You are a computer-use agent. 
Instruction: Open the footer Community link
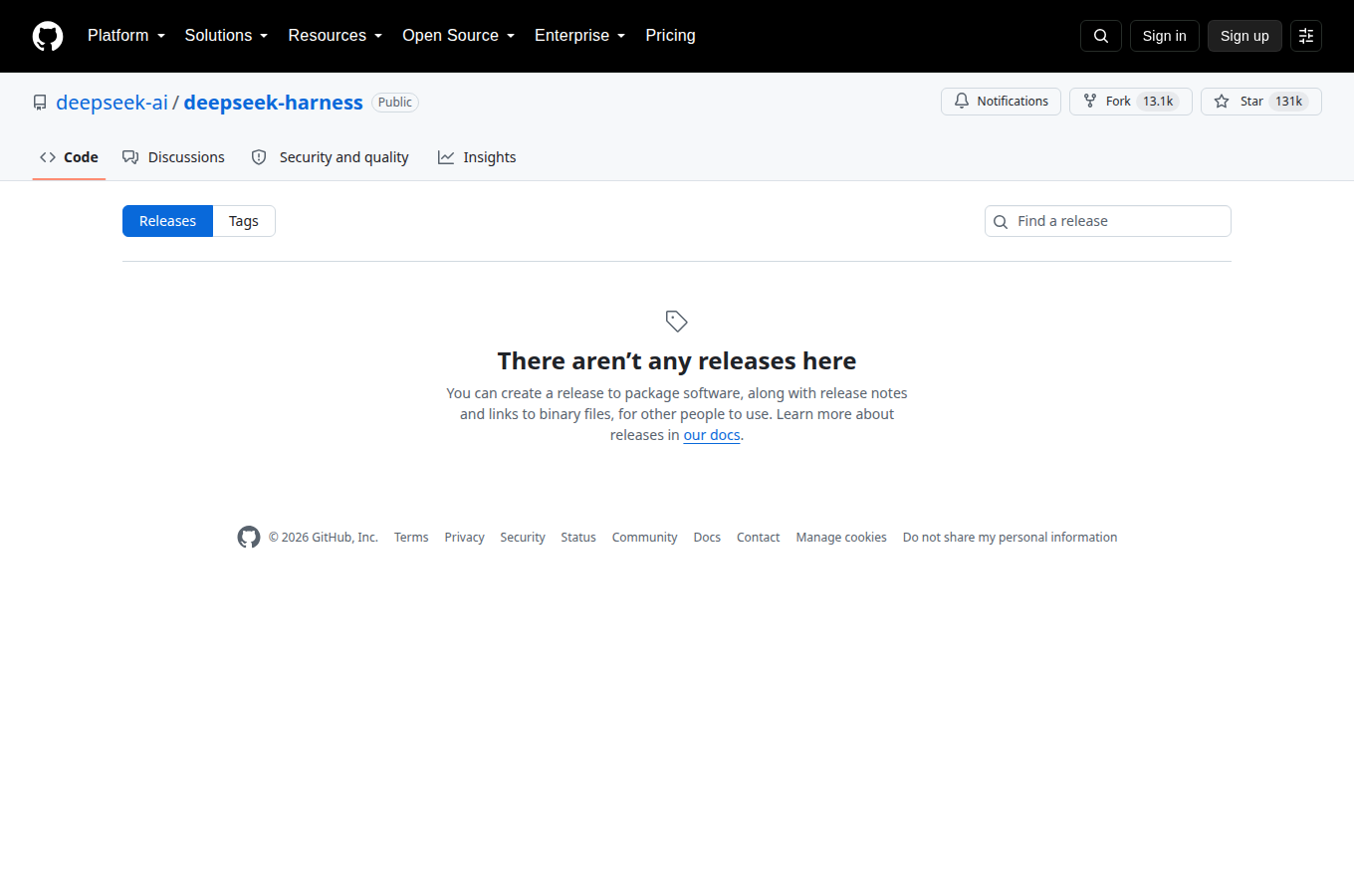(x=644, y=538)
